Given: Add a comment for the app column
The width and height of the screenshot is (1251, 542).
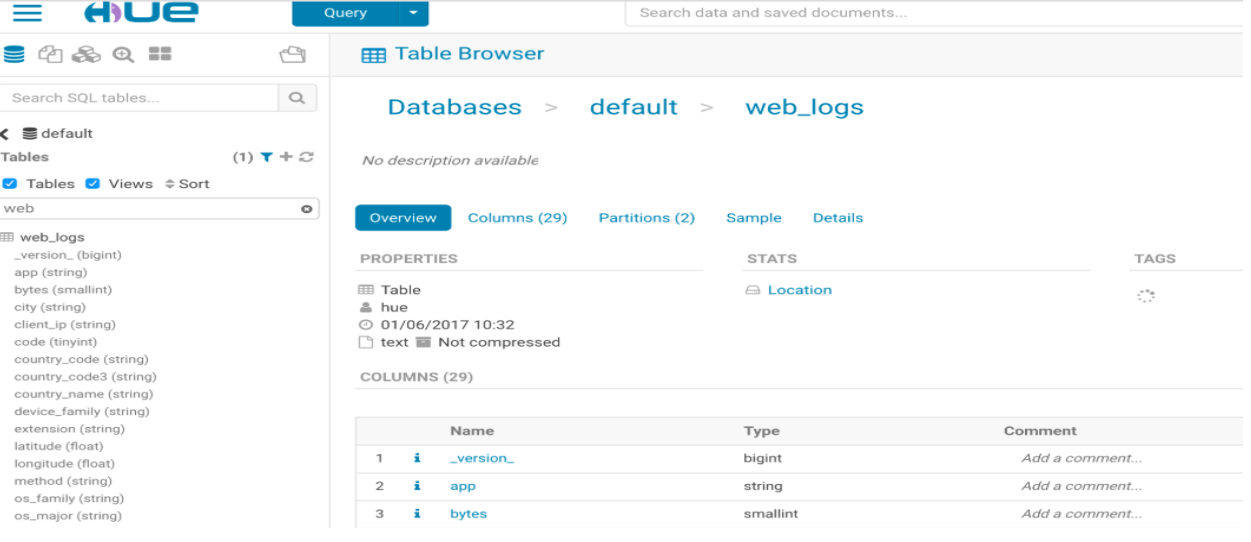Looking at the screenshot, I should click(x=1081, y=486).
